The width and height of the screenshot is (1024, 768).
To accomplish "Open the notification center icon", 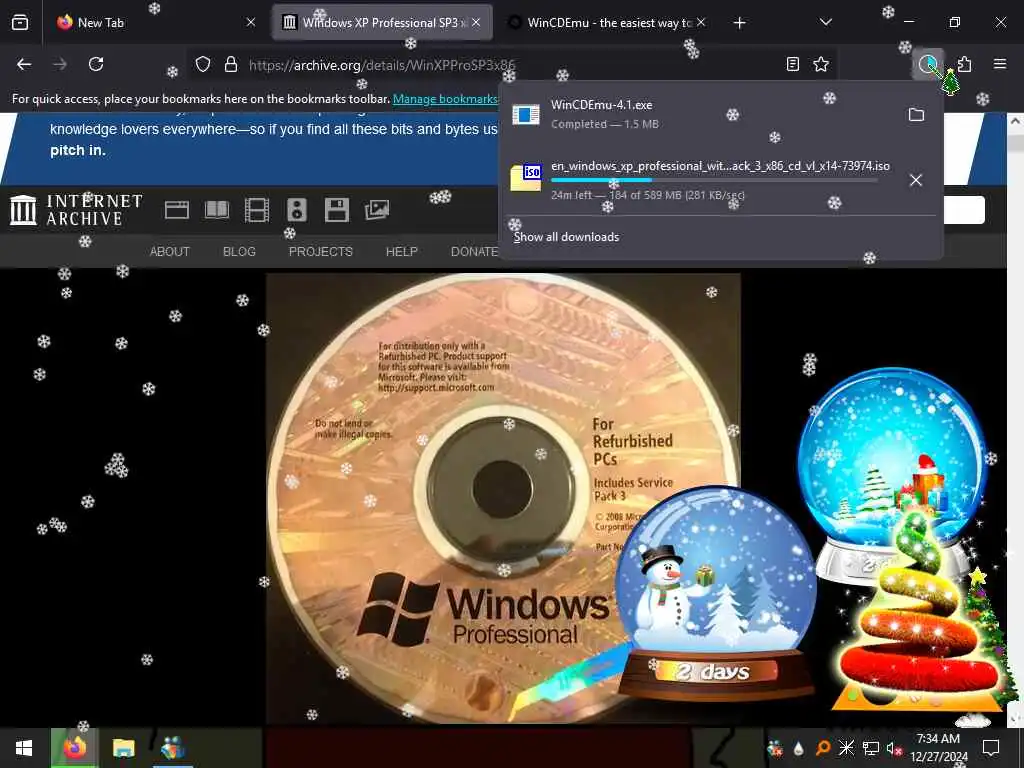I will click(x=991, y=748).
